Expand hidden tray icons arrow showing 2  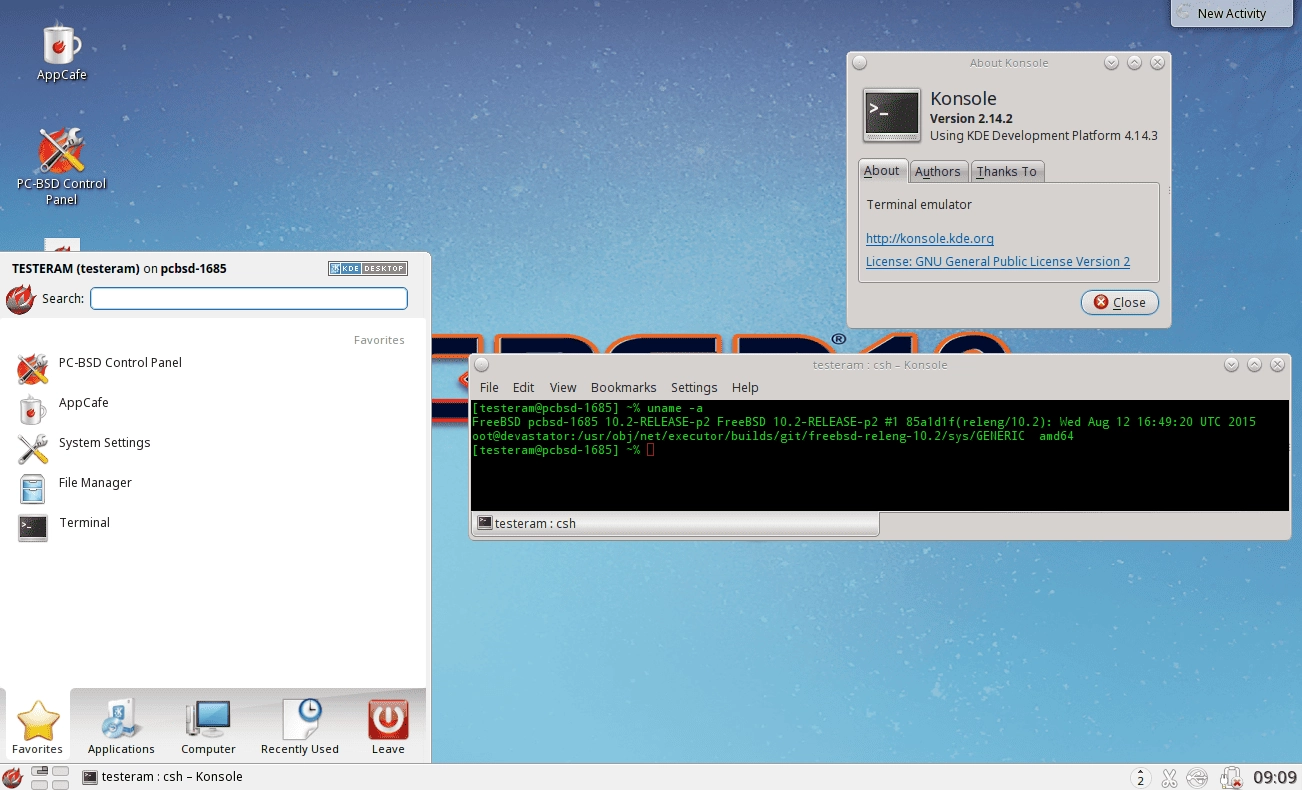coord(1140,777)
